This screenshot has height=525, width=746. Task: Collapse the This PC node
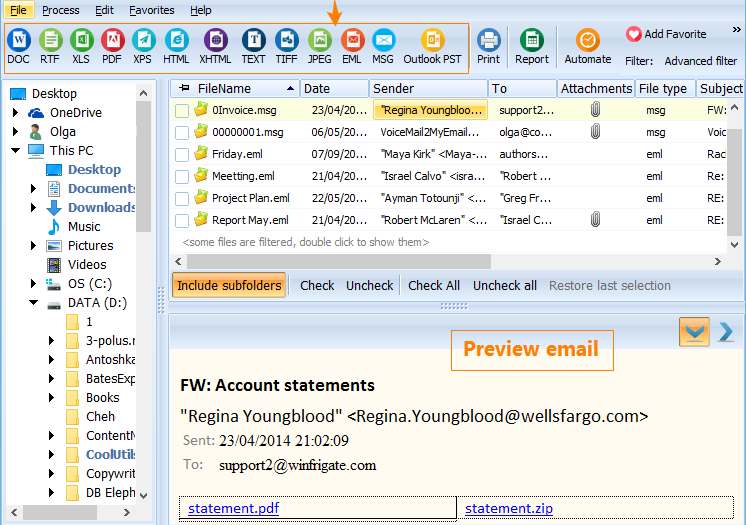[16, 150]
